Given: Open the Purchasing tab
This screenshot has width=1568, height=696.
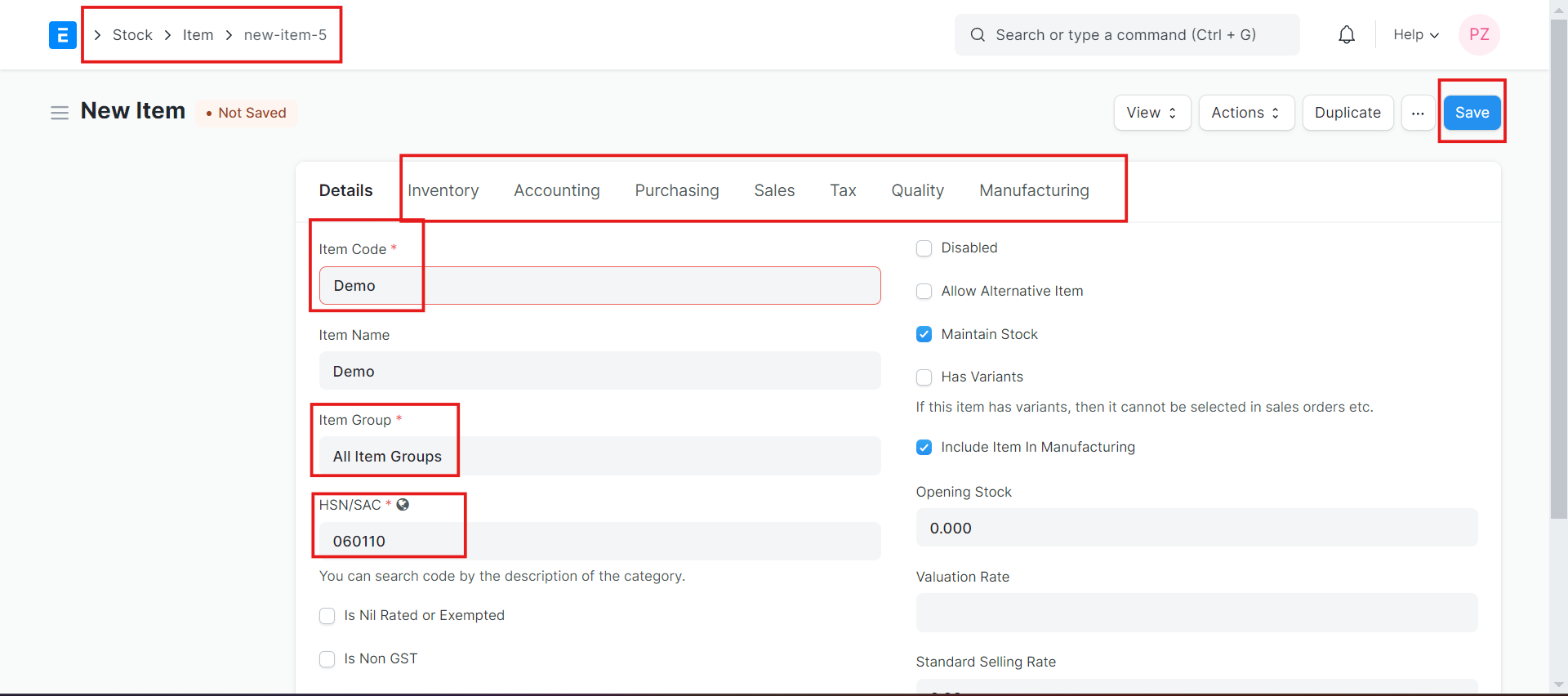Looking at the screenshot, I should 677,190.
